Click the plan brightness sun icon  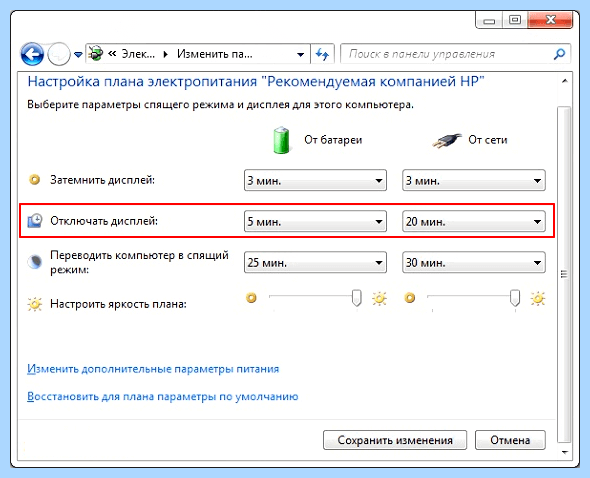point(35,304)
